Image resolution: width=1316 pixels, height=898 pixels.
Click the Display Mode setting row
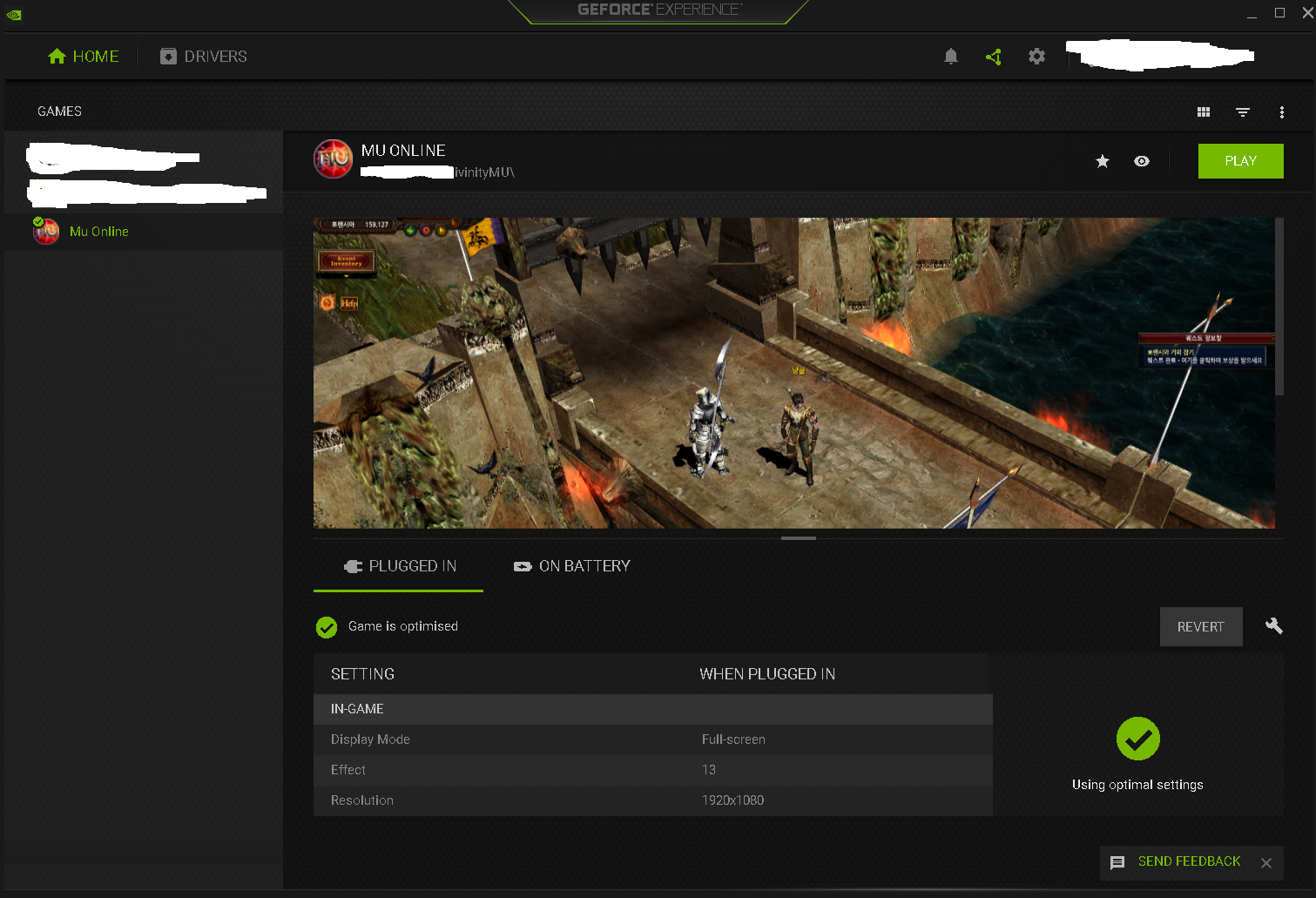point(653,739)
